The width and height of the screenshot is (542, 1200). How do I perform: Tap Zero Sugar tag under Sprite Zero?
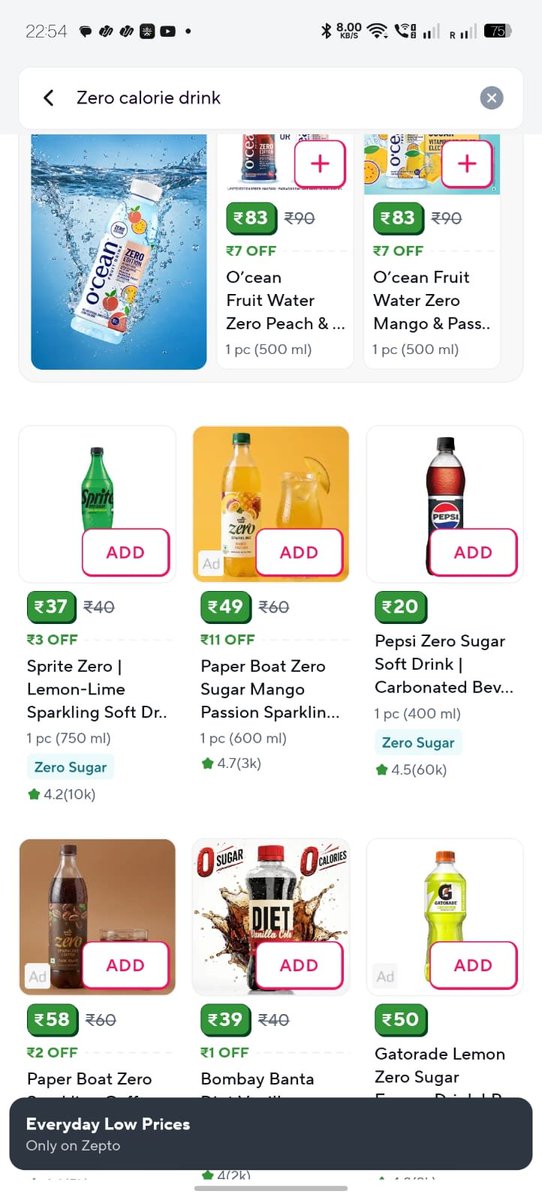[70, 767]
